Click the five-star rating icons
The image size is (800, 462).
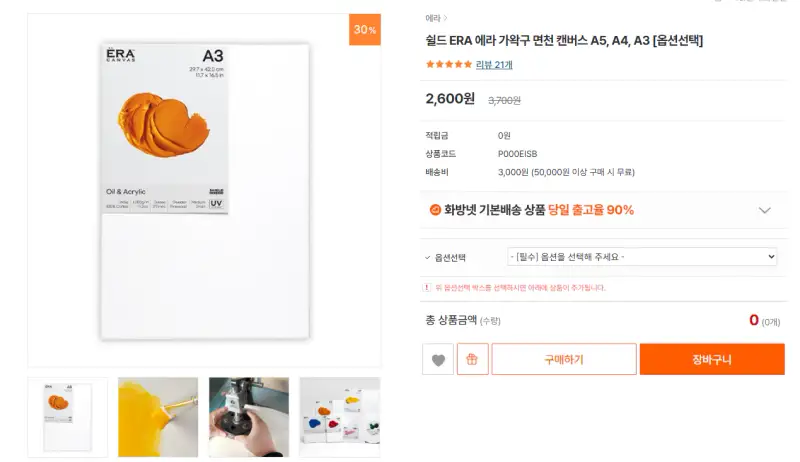tap(448, 65)
